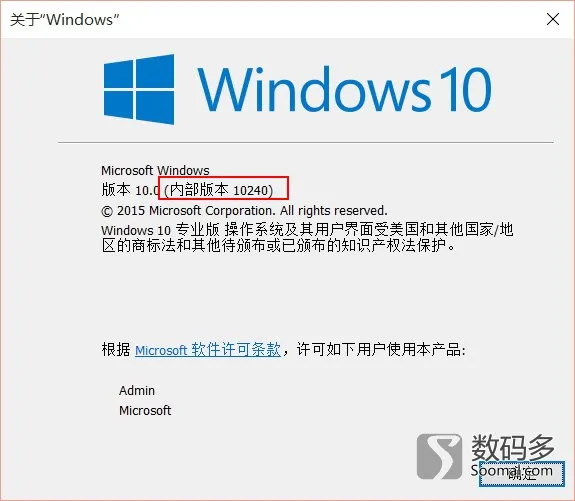This screenshot has height=501, width=575.
Task: Click the 数码多 watermark text
Action: pyautogui.click(x=513, y=447)
